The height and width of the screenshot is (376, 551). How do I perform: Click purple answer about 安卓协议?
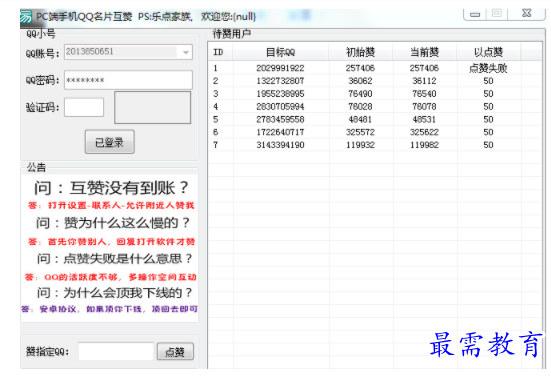(109, 309)
